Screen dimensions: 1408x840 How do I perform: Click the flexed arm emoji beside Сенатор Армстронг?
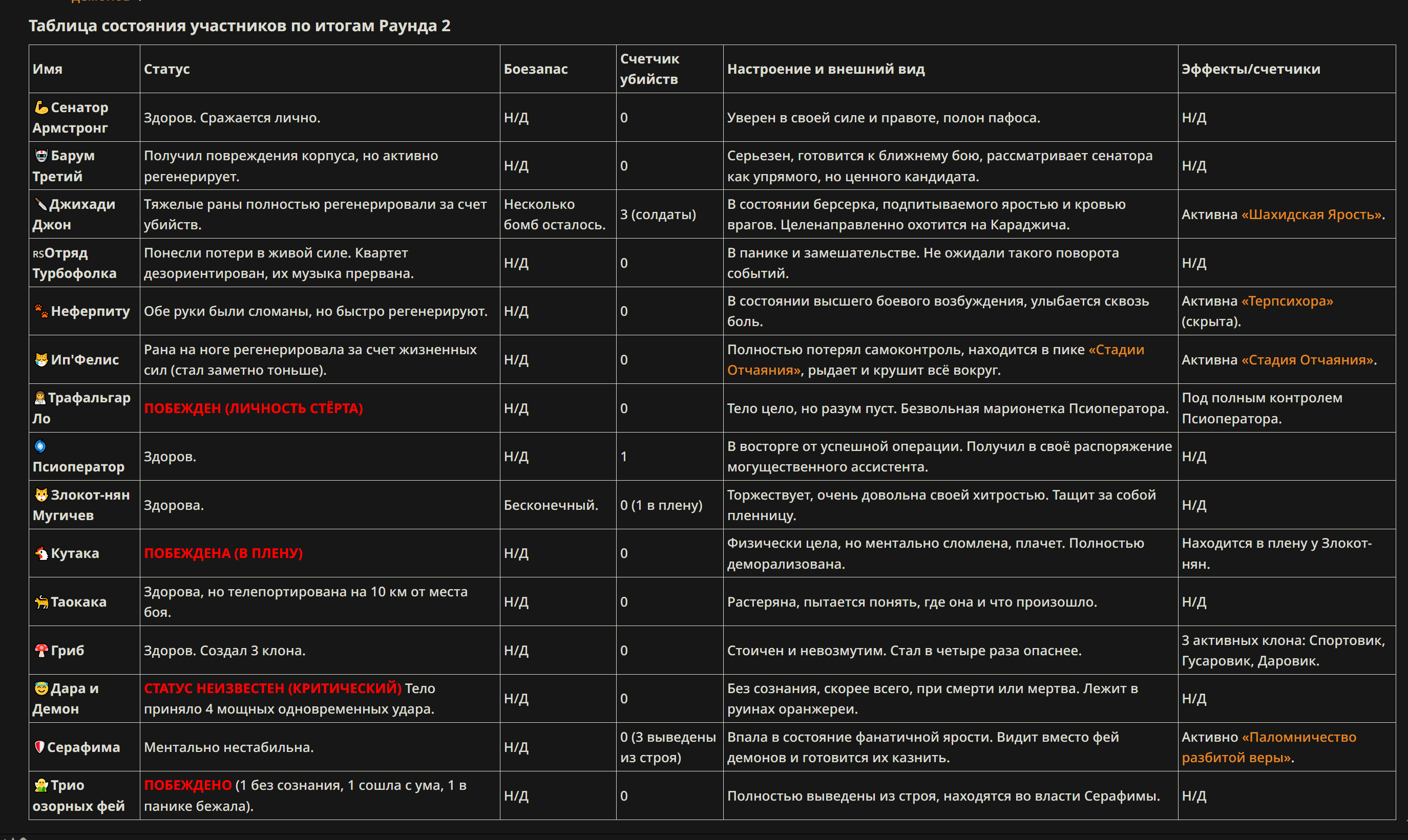pyautogui.click(x=41, y=107)
